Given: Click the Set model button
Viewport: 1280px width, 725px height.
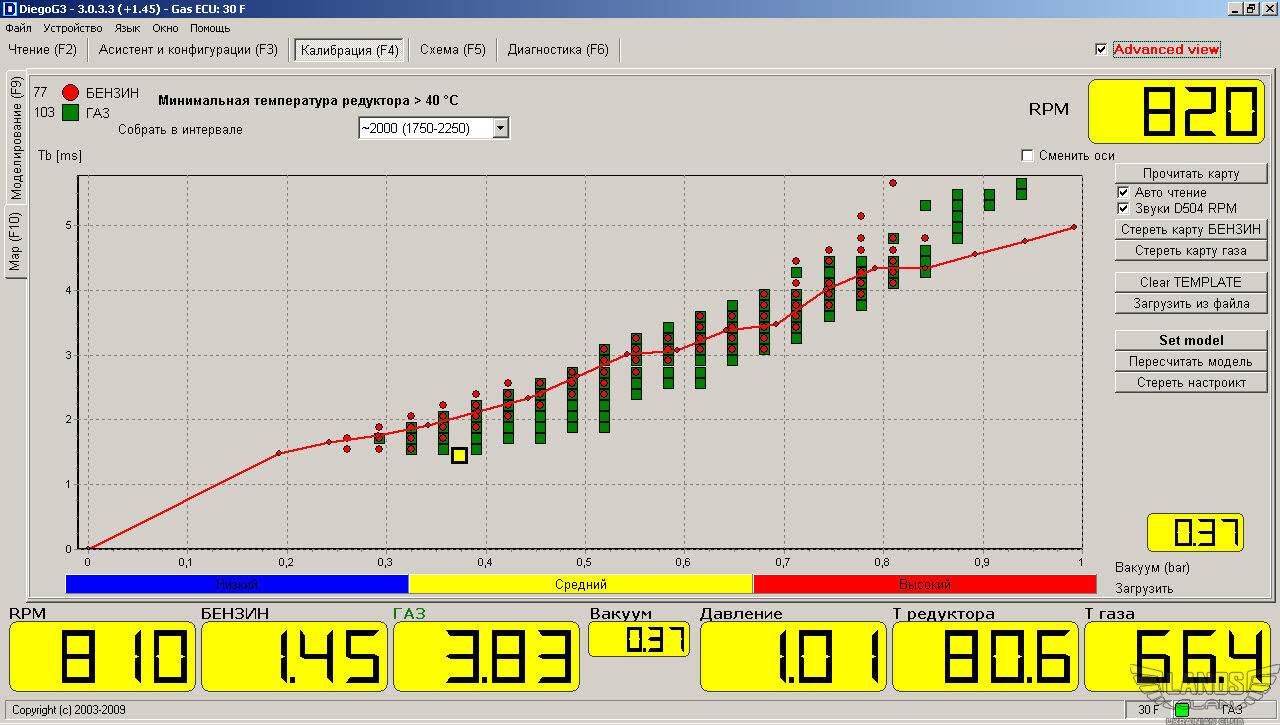Looking at the screenshot, I should click(1191, 340).
